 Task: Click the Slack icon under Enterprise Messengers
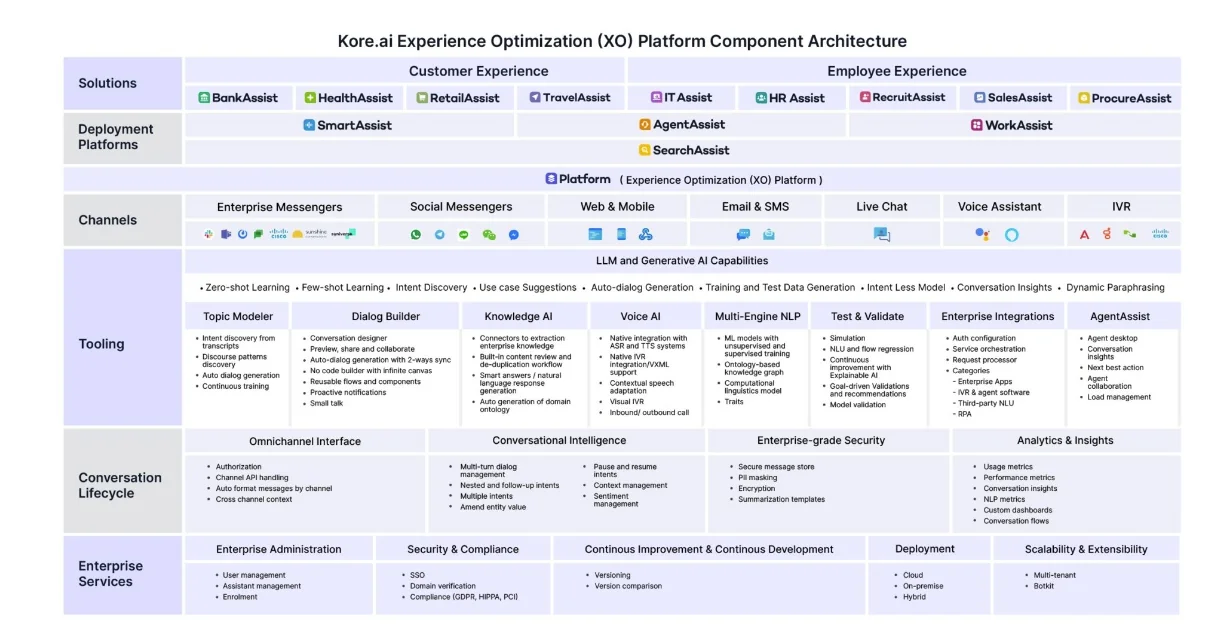pyautogui.click(x=208, y=234)
